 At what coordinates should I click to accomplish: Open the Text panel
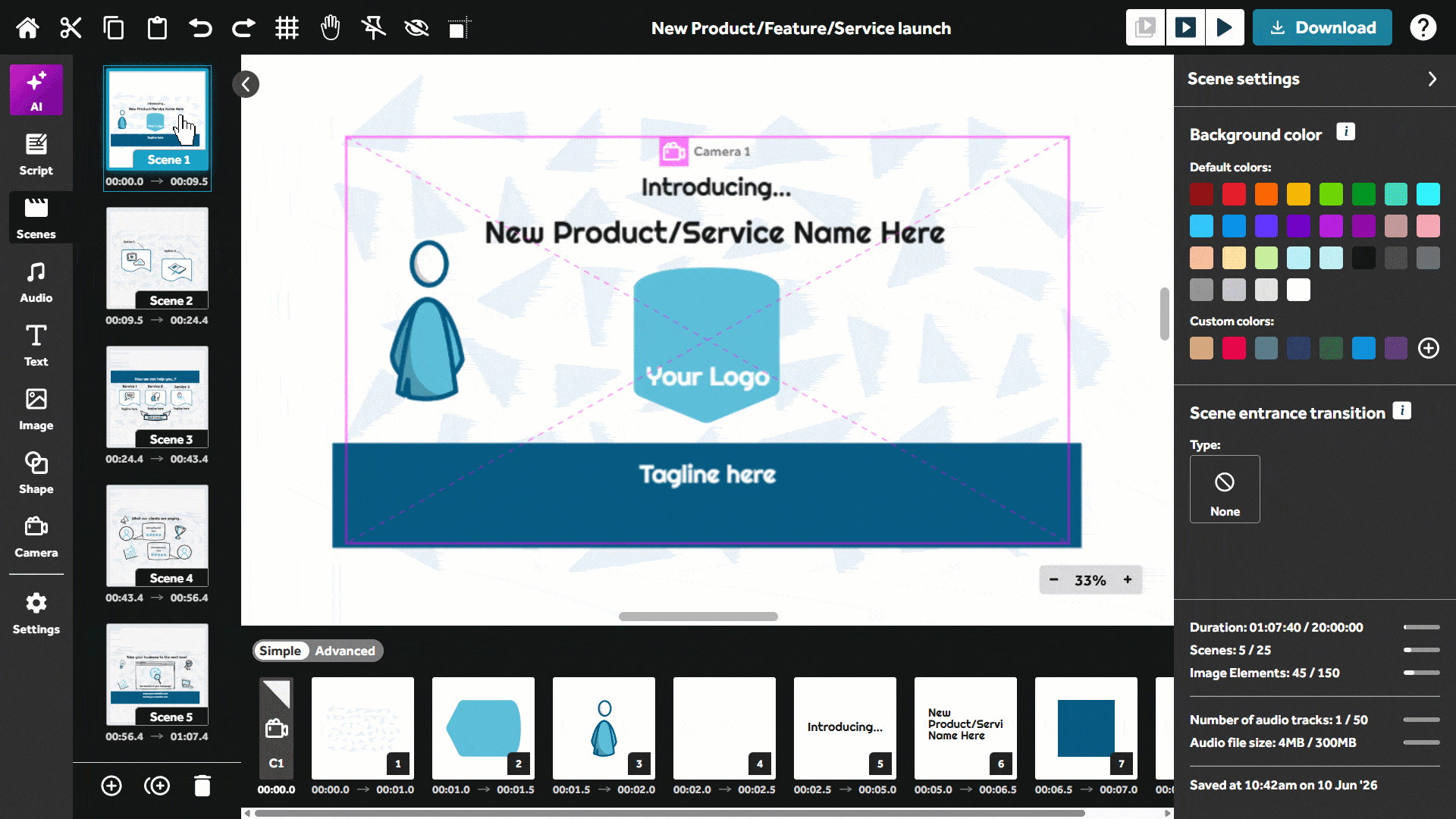[x=36, y=346]
